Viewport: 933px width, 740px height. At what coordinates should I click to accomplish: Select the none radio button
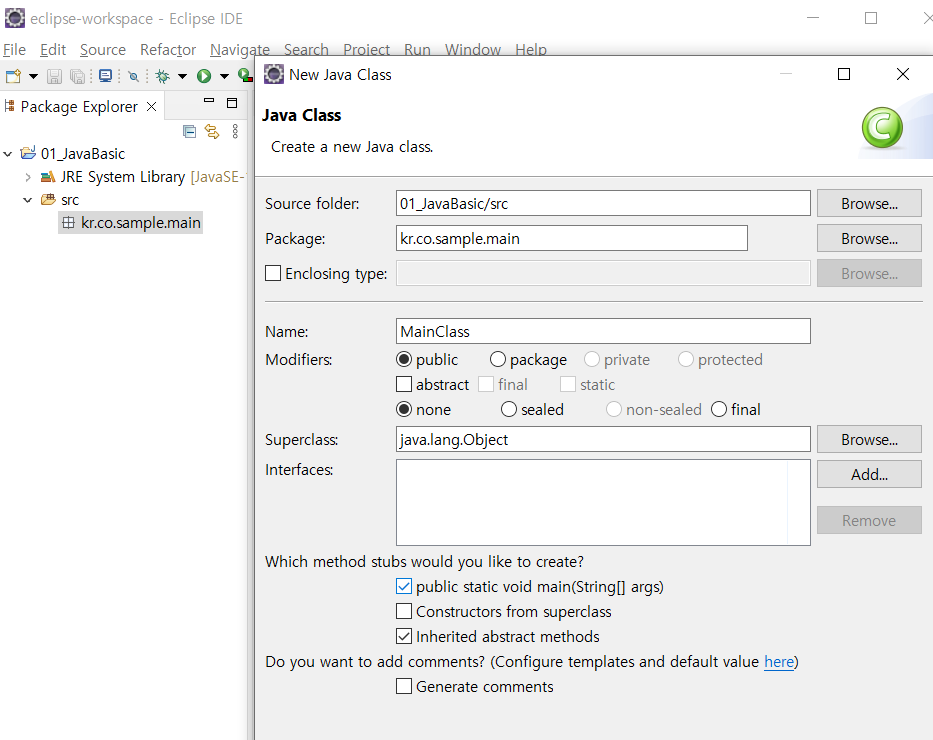click(404, 409)
